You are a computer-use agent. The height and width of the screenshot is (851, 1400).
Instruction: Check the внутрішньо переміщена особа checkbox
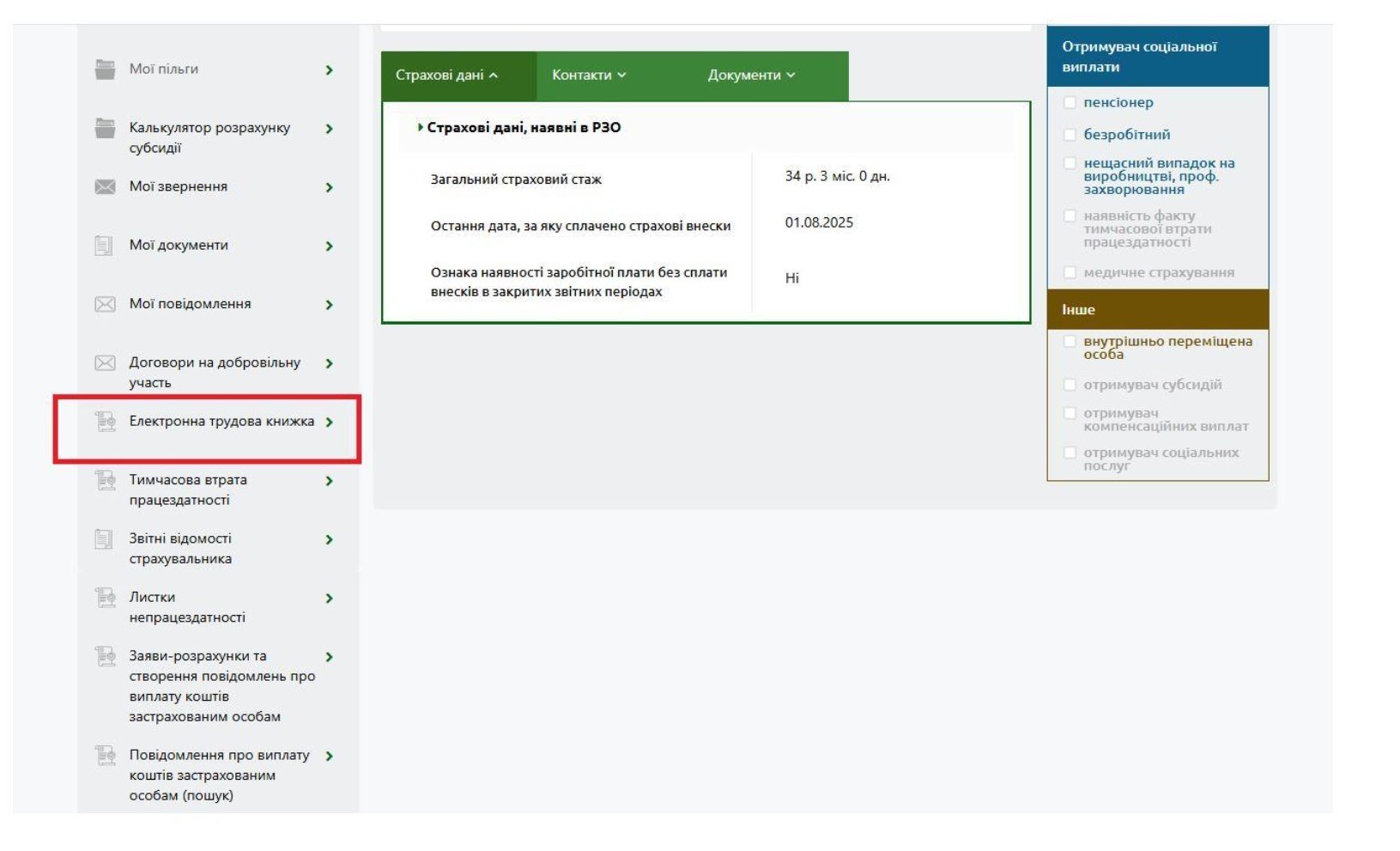point(1070,342)
